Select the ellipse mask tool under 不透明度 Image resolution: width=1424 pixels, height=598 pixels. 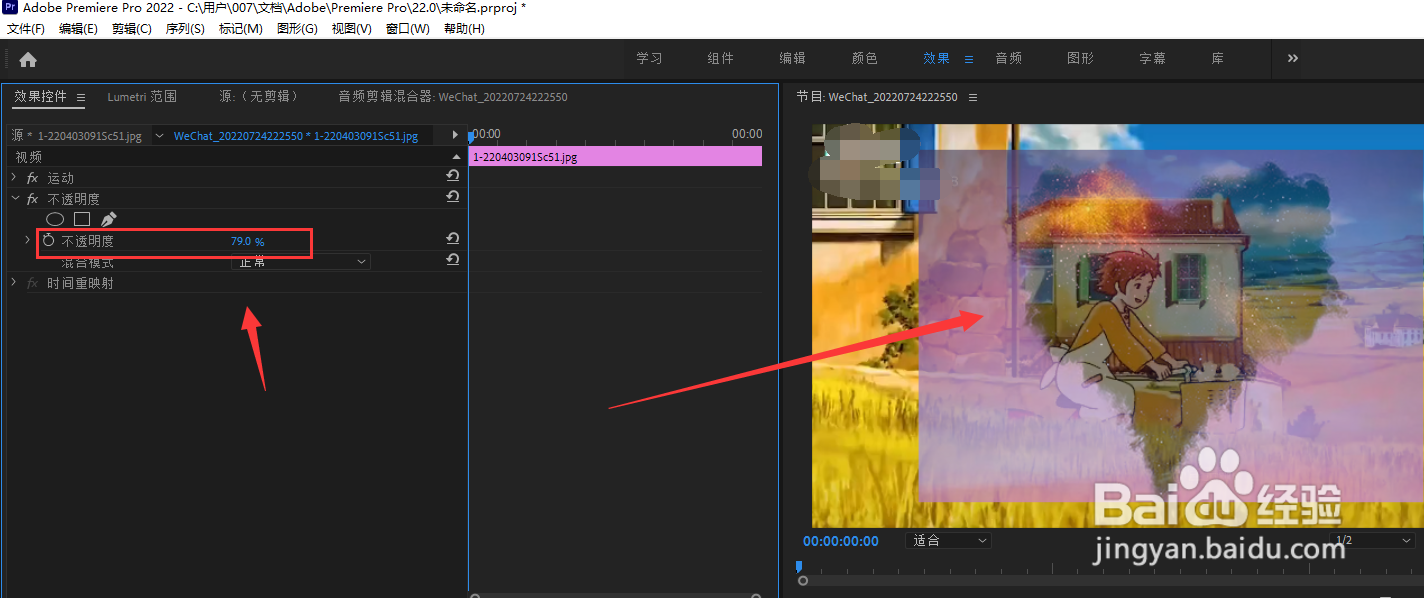(55, 219)
